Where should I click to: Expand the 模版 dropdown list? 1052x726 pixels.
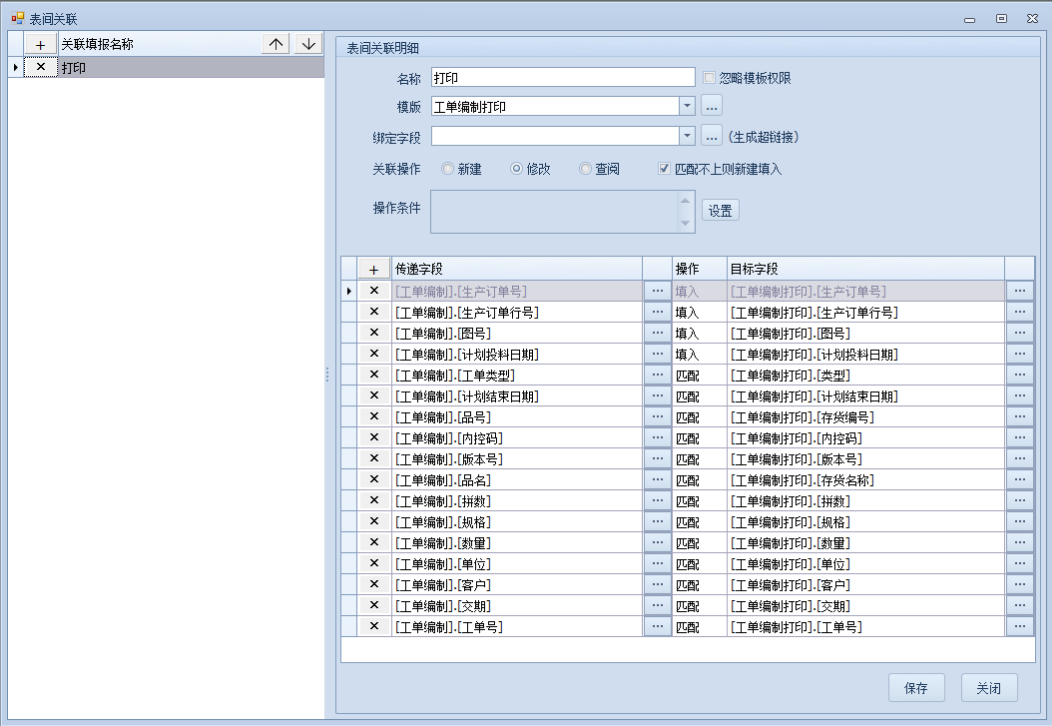point(687,106)
